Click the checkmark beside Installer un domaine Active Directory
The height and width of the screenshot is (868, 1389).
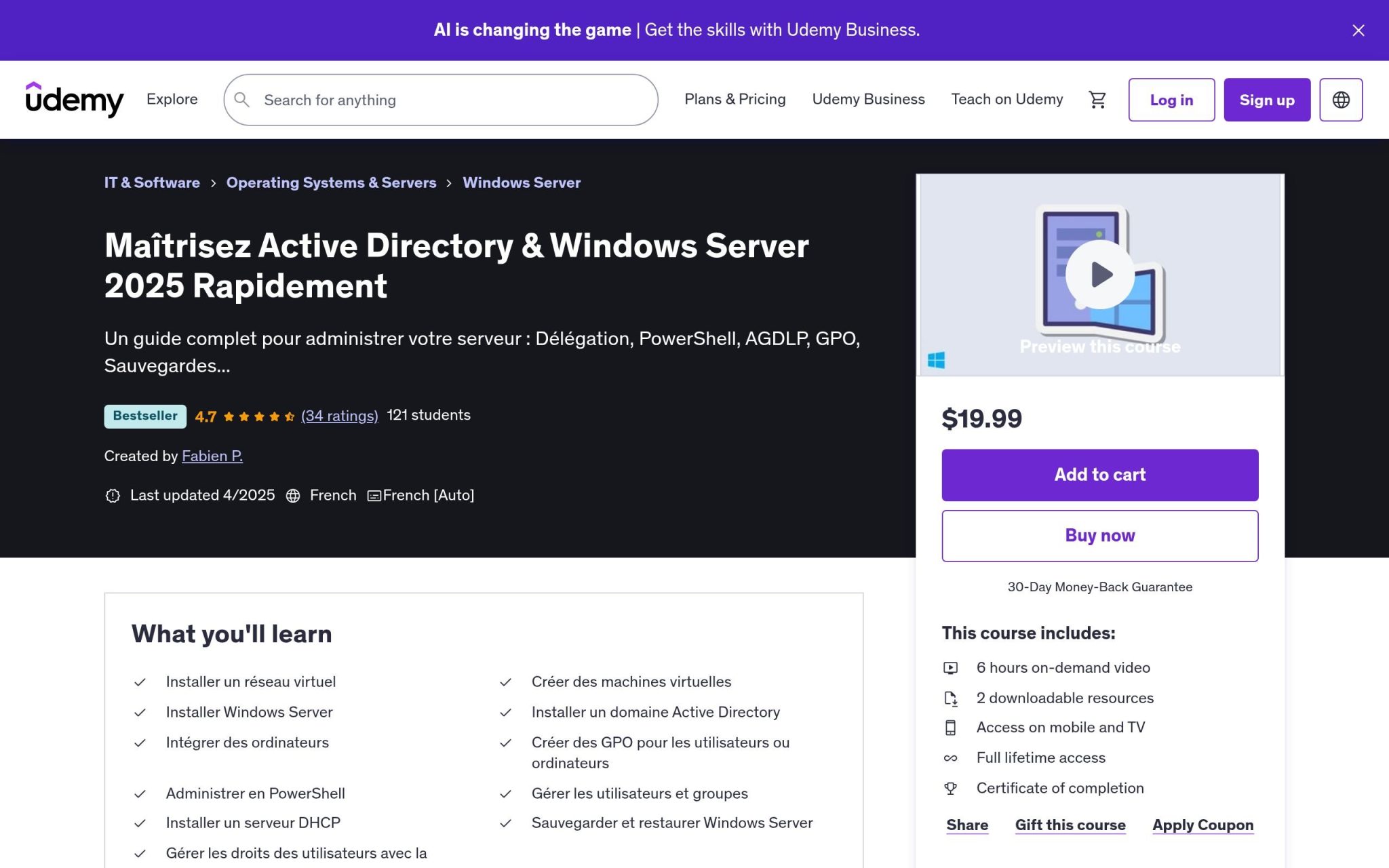(505, 713)
